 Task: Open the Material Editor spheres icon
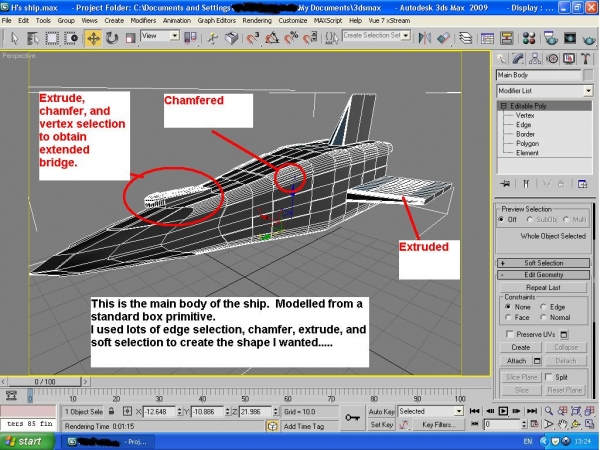529,38
